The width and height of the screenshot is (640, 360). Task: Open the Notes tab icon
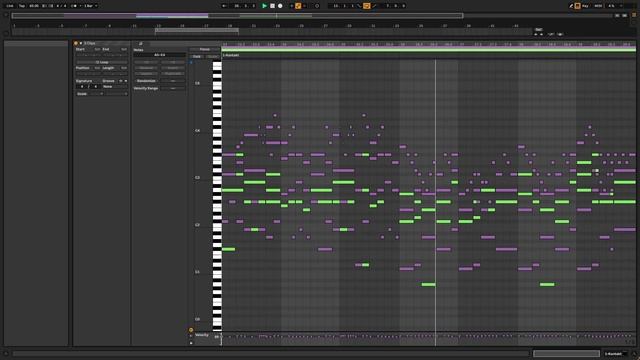coord(140,43)
